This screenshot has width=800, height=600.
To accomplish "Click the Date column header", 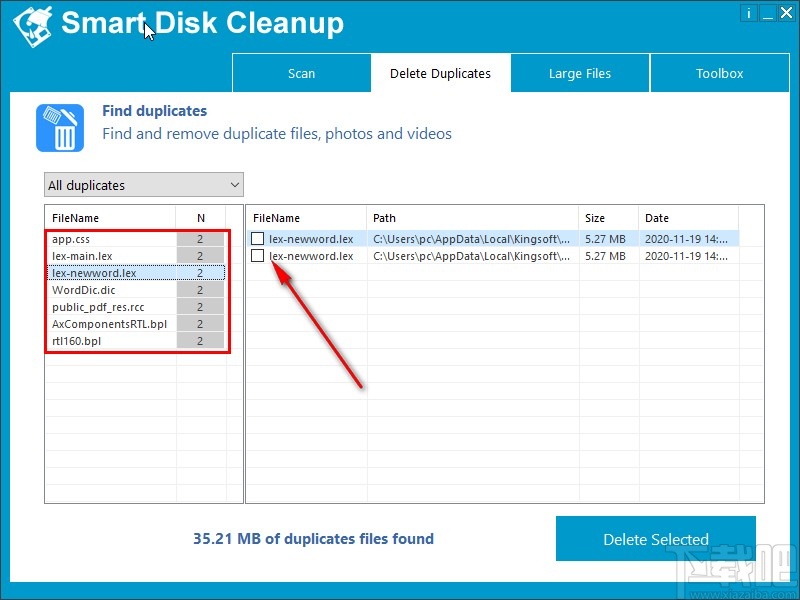I will click(x=688, y=218).
